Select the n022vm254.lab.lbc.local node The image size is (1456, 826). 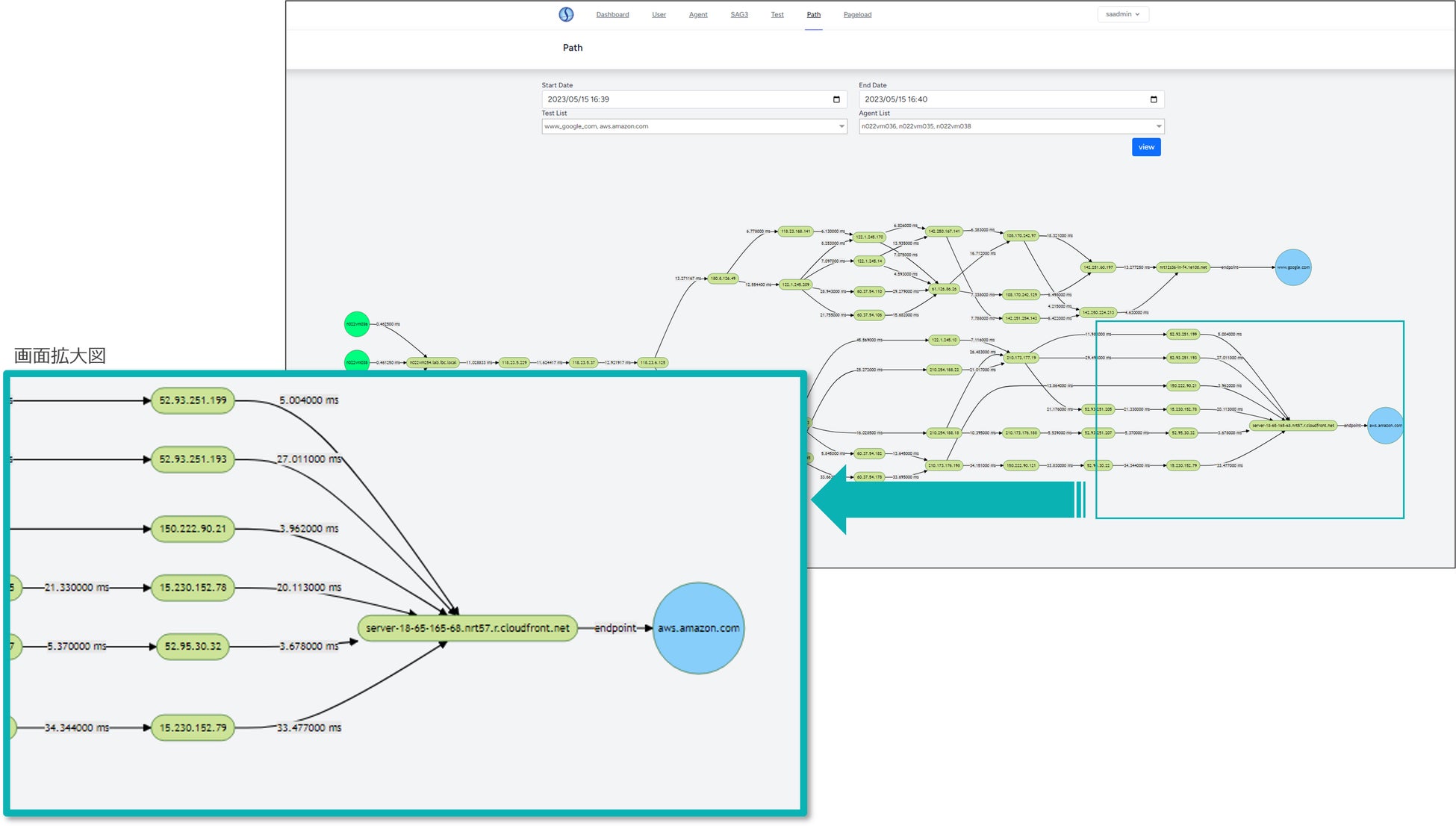point(433,363)
